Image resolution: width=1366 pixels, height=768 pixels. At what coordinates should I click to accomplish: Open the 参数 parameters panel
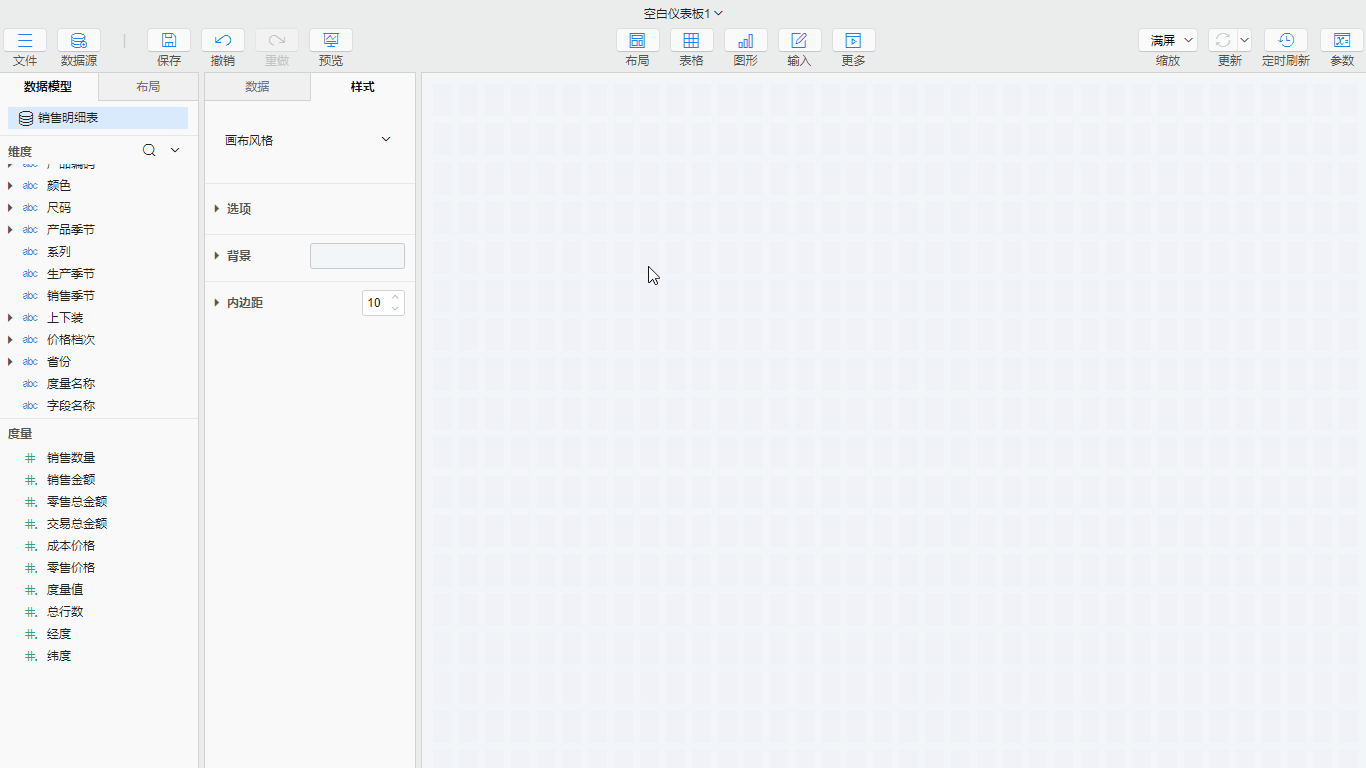pyautogui.click(x=1342, y=41)
